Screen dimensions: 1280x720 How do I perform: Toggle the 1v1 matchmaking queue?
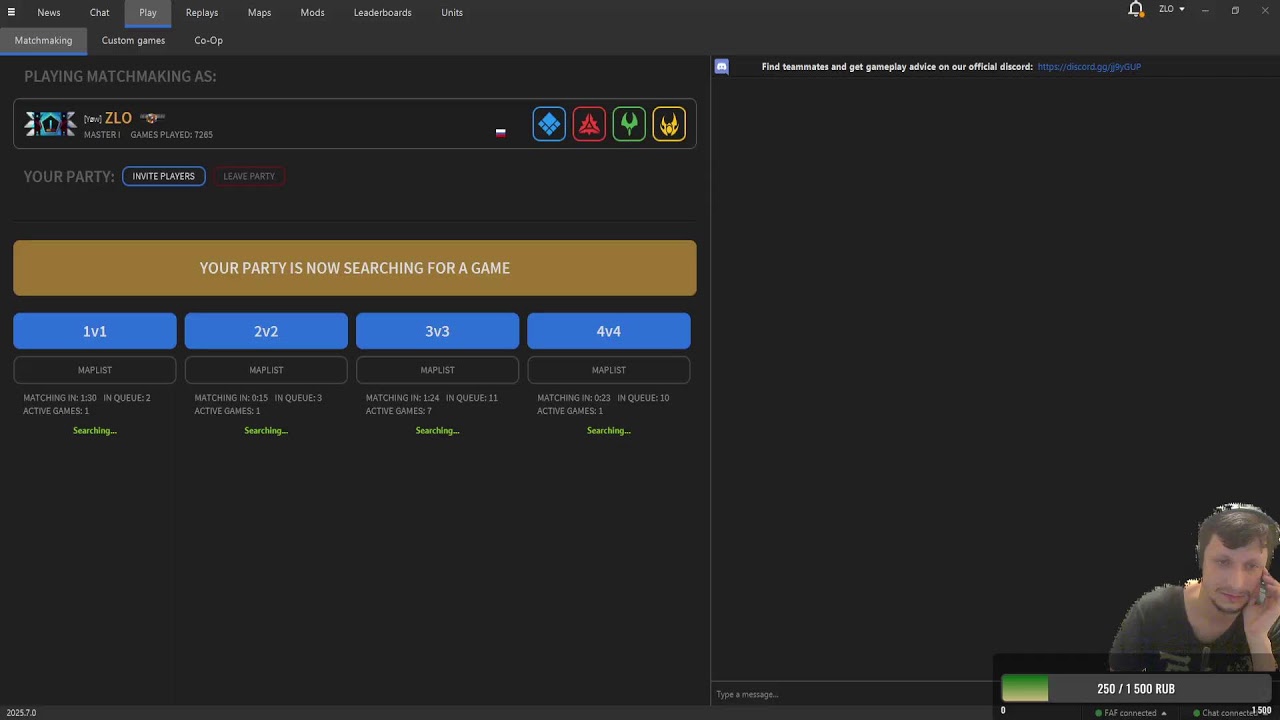pyautogui.click(x=95, y=331)
